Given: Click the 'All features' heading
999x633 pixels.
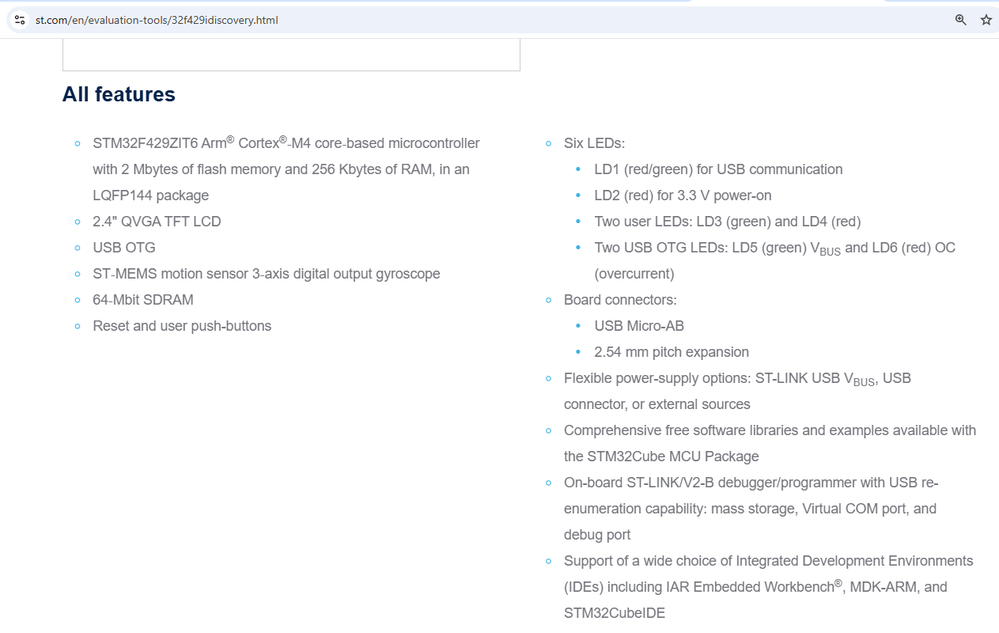Looking at the screenshot, I should pos(119,94).
